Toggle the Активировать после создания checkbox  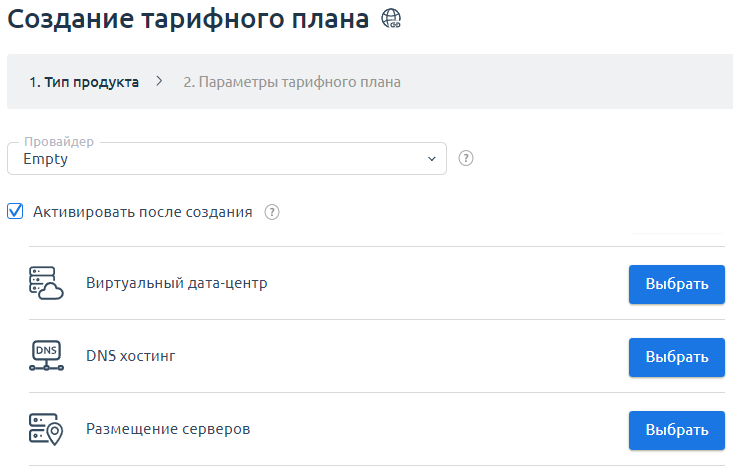point(15,211)
